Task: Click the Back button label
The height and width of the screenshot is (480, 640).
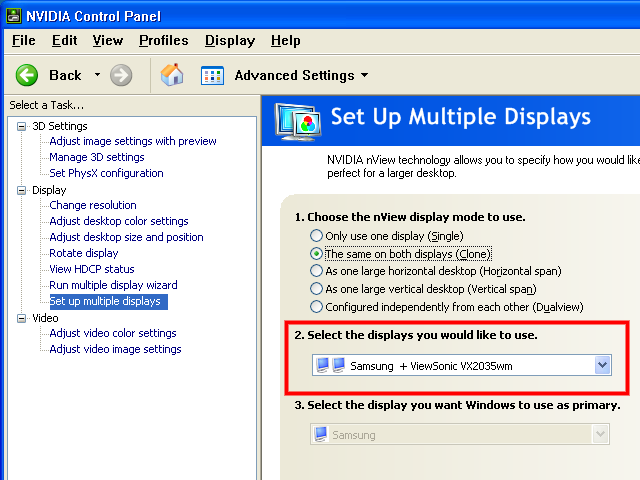Action: coord(65,75)
